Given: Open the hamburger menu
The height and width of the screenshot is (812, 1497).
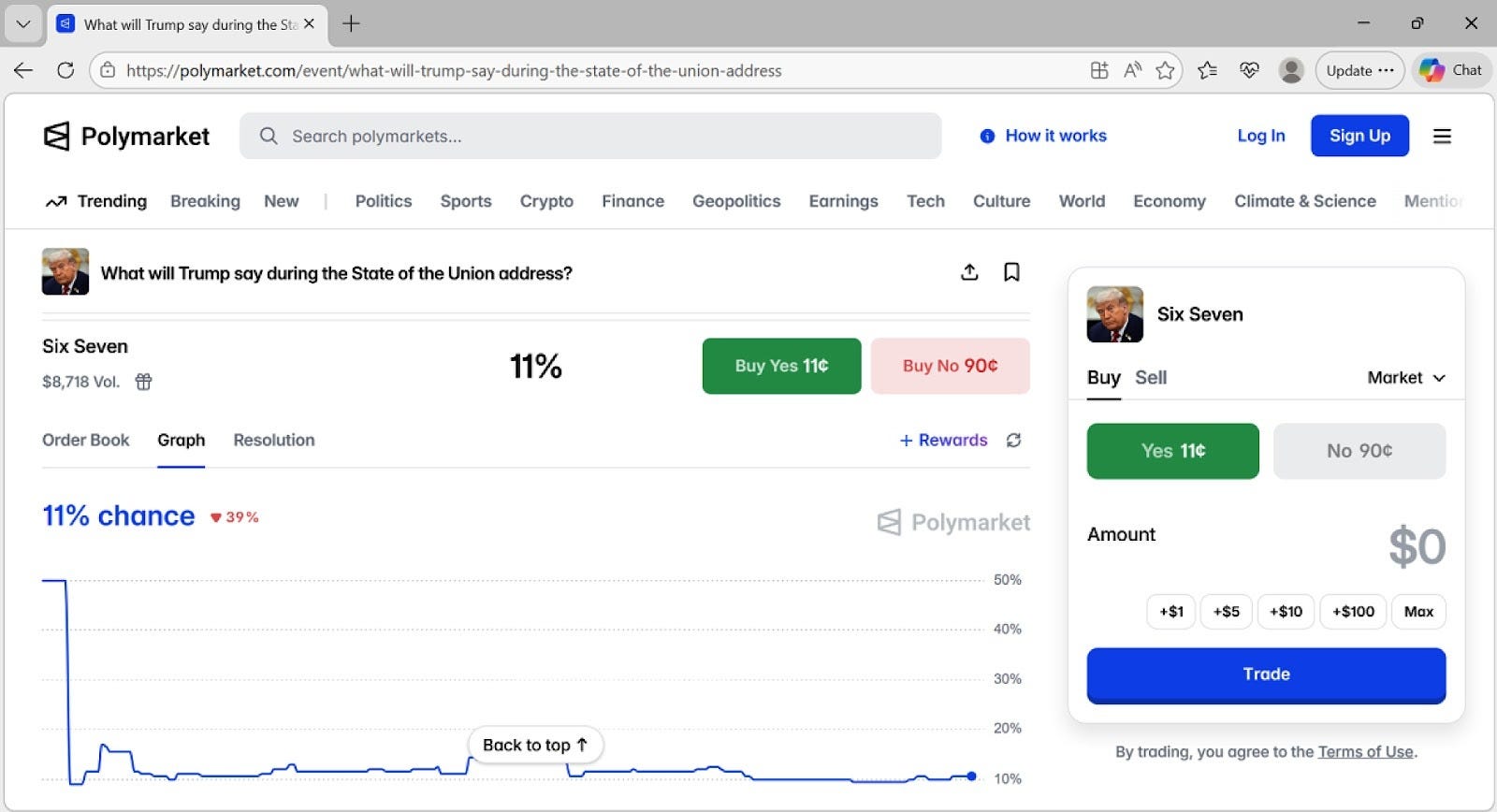Looking at the screenshot, I should coord(1442,137).
